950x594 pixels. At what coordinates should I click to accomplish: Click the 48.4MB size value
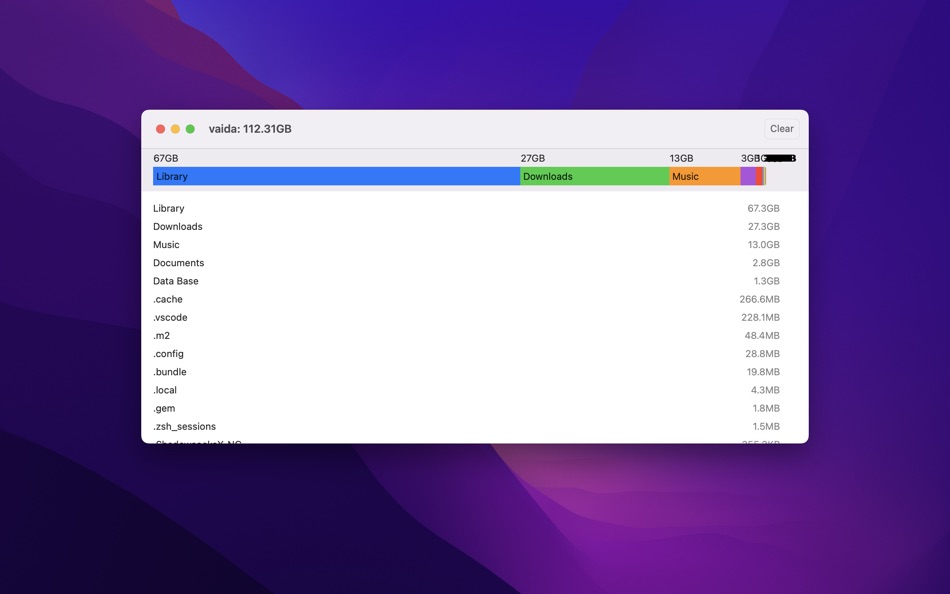pyautogui.click(x=762, y=336)
